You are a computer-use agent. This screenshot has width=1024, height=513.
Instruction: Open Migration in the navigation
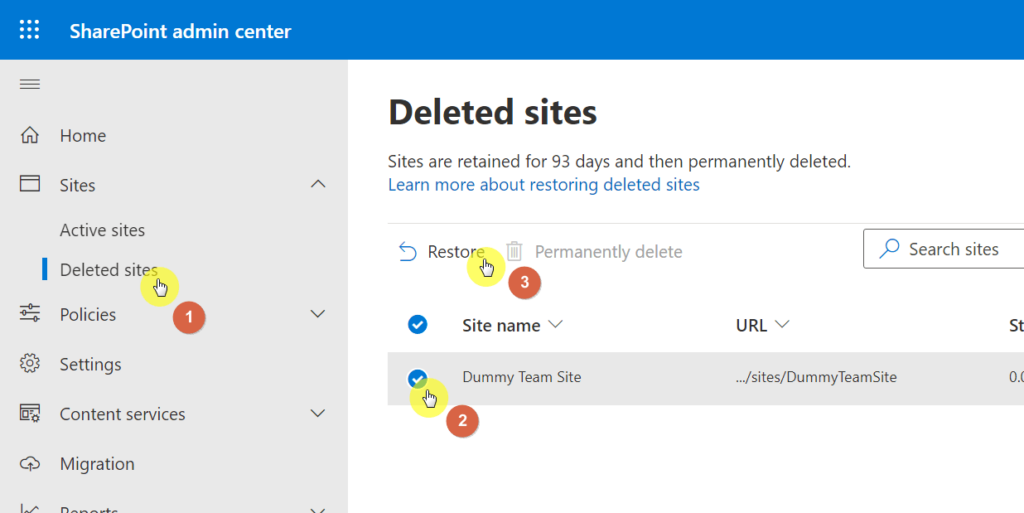click(x=97, y=463)
